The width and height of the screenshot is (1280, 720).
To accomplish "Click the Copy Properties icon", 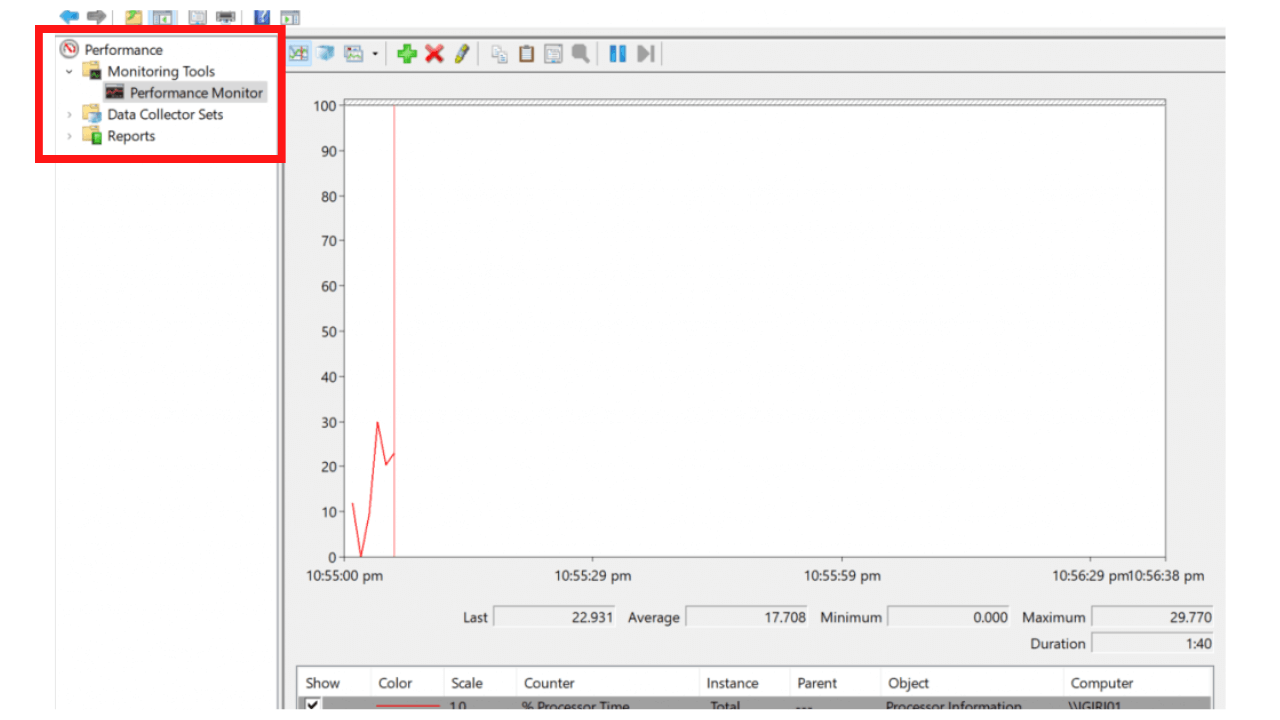I will tap(499, 53).
